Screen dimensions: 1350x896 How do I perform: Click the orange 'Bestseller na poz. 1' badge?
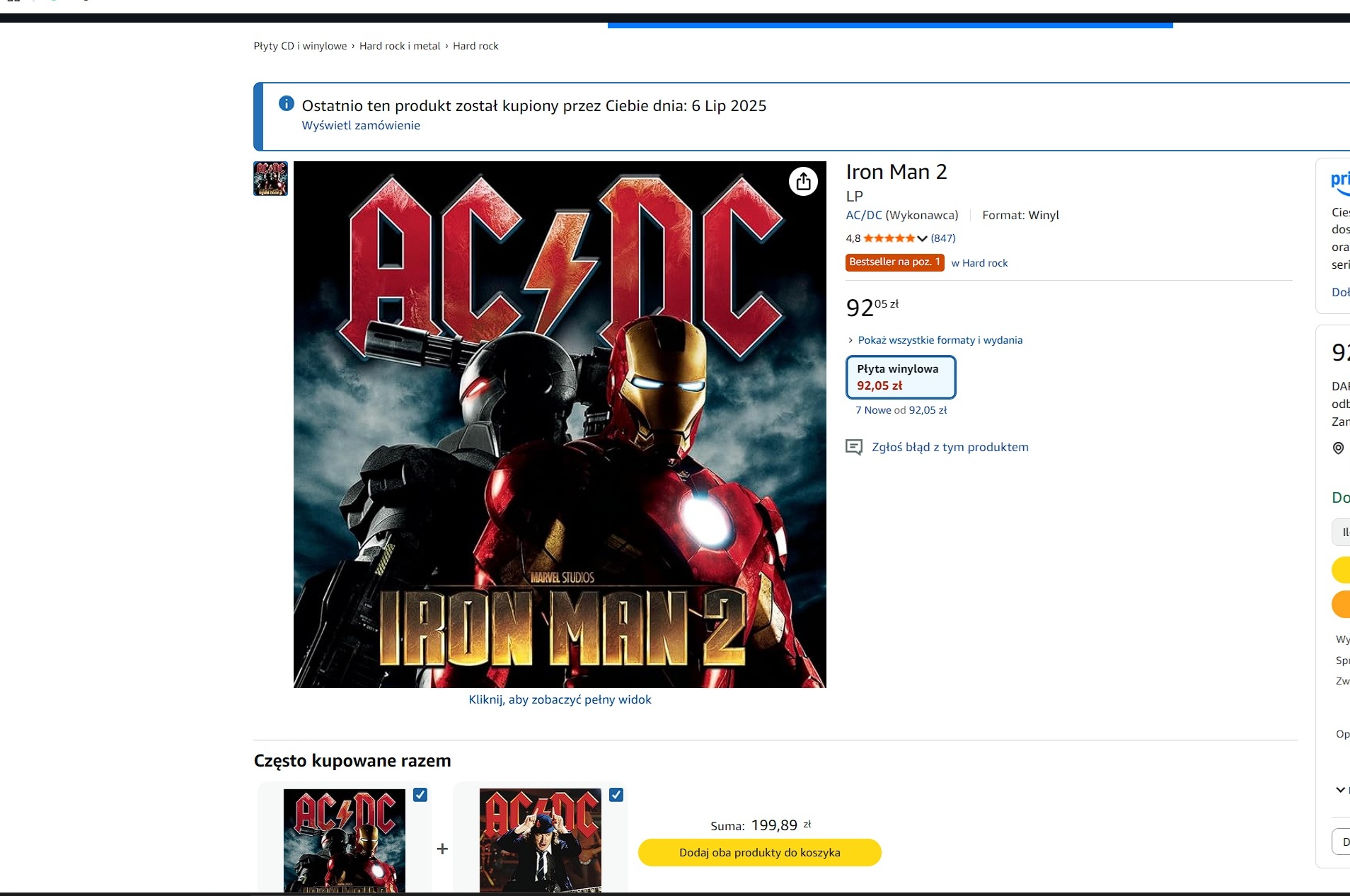tap(894, 262)
